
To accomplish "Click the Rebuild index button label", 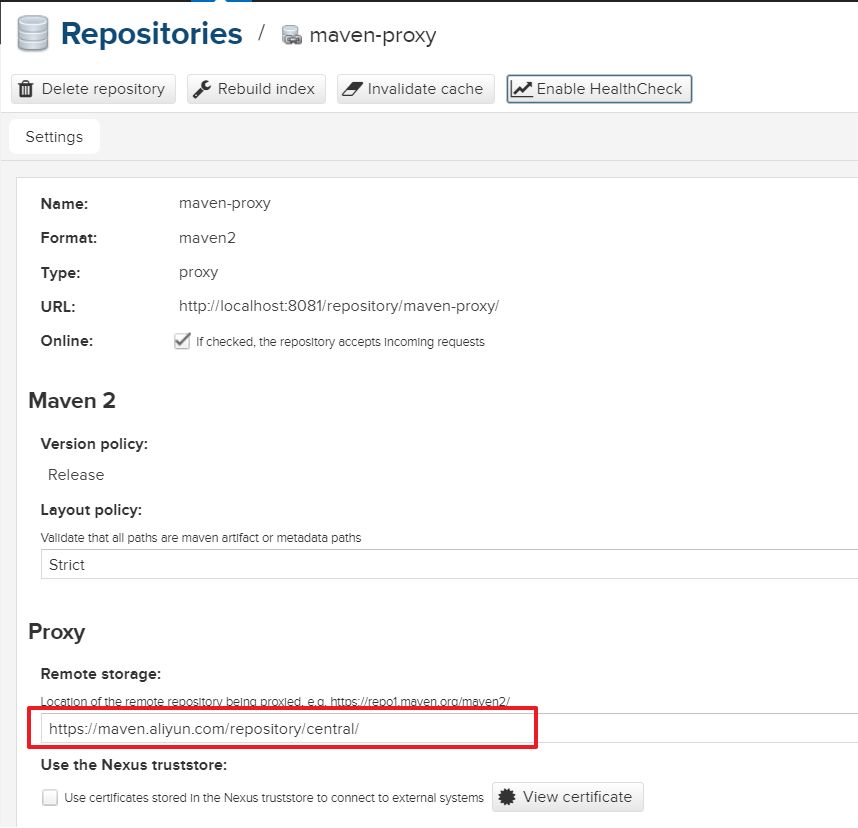I will point(266,89).
